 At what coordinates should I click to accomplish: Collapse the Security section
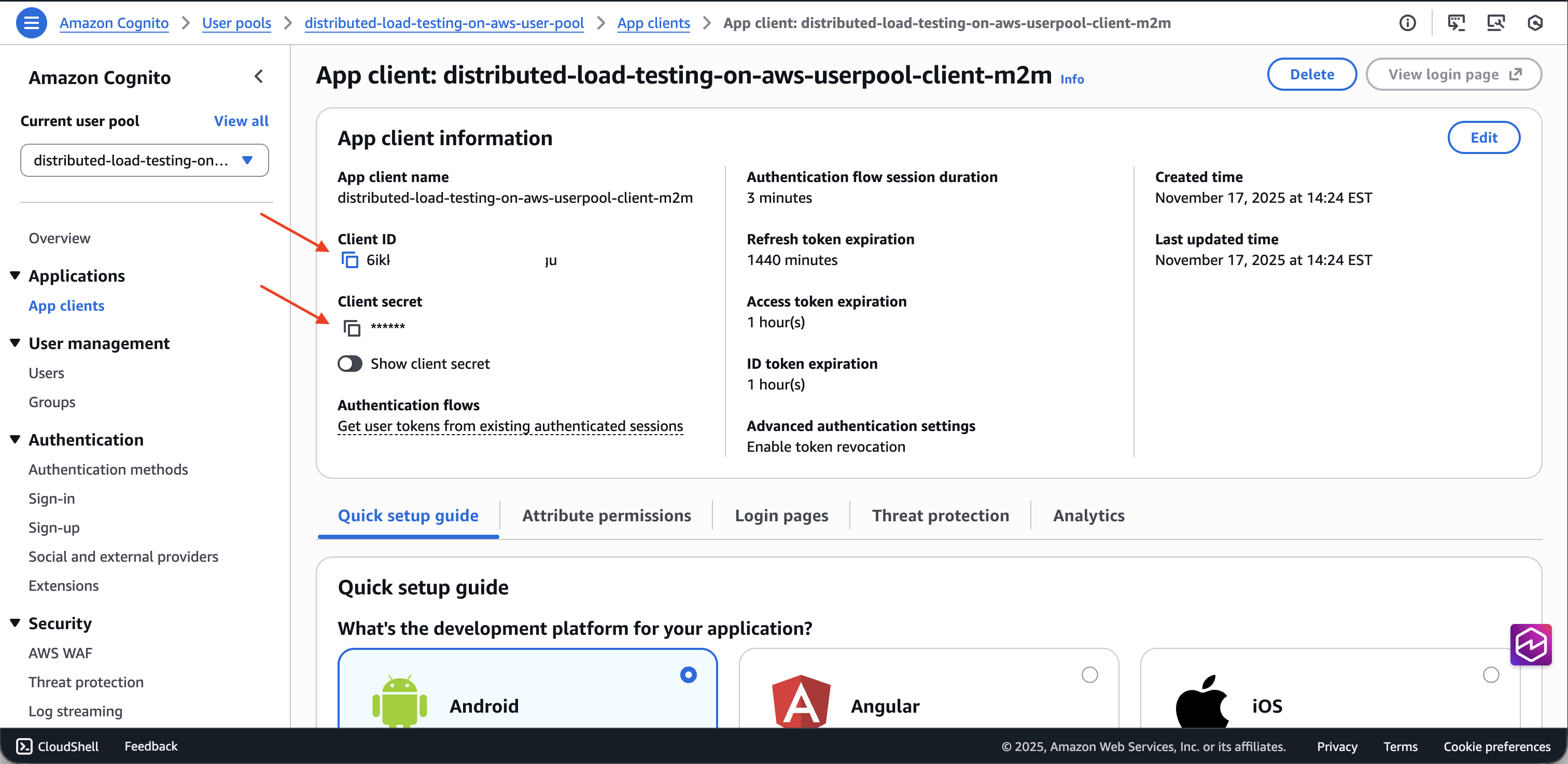pos(15,622)
